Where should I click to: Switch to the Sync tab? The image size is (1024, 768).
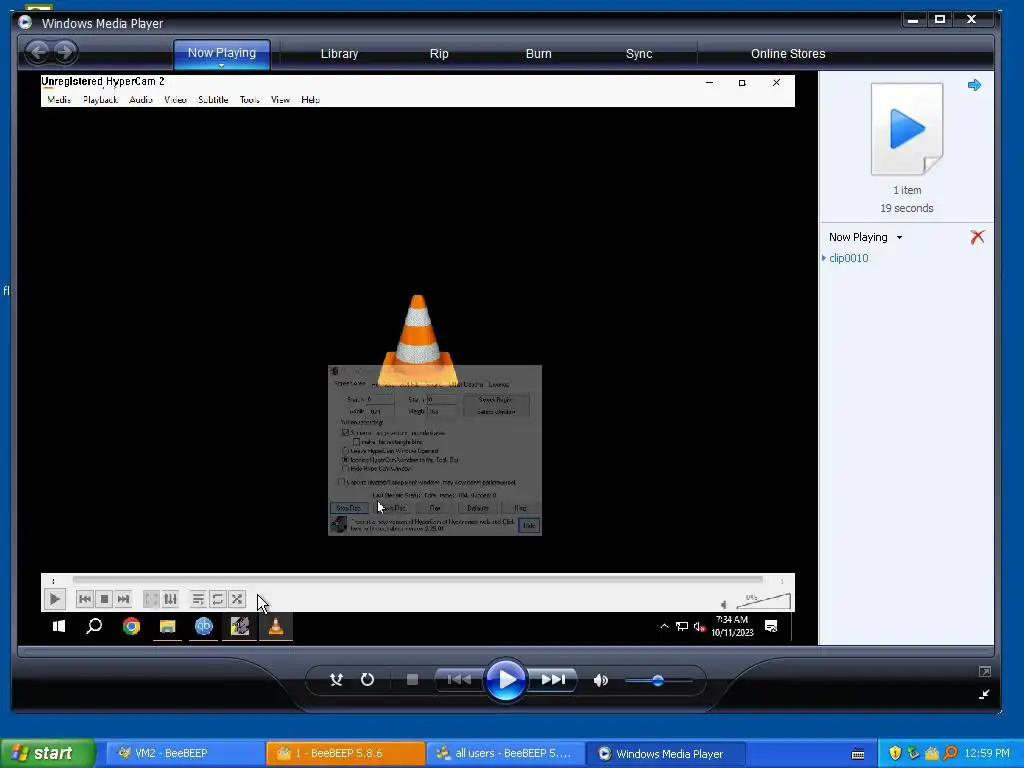pos(639,54)
